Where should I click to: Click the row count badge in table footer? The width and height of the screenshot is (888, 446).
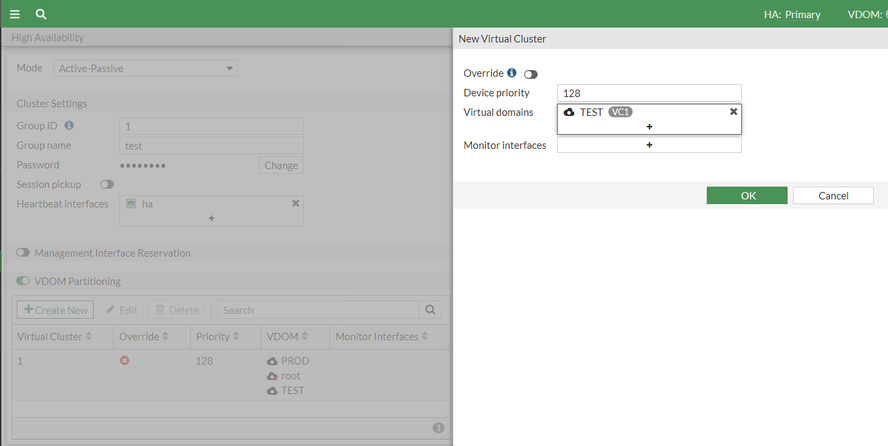tap(438, 428)
